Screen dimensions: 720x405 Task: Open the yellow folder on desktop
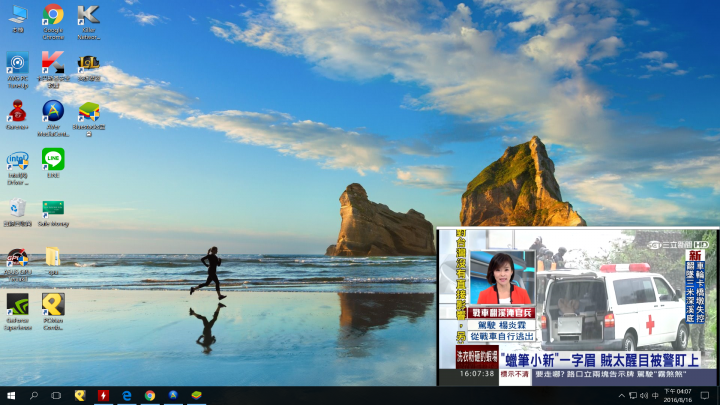53,256
